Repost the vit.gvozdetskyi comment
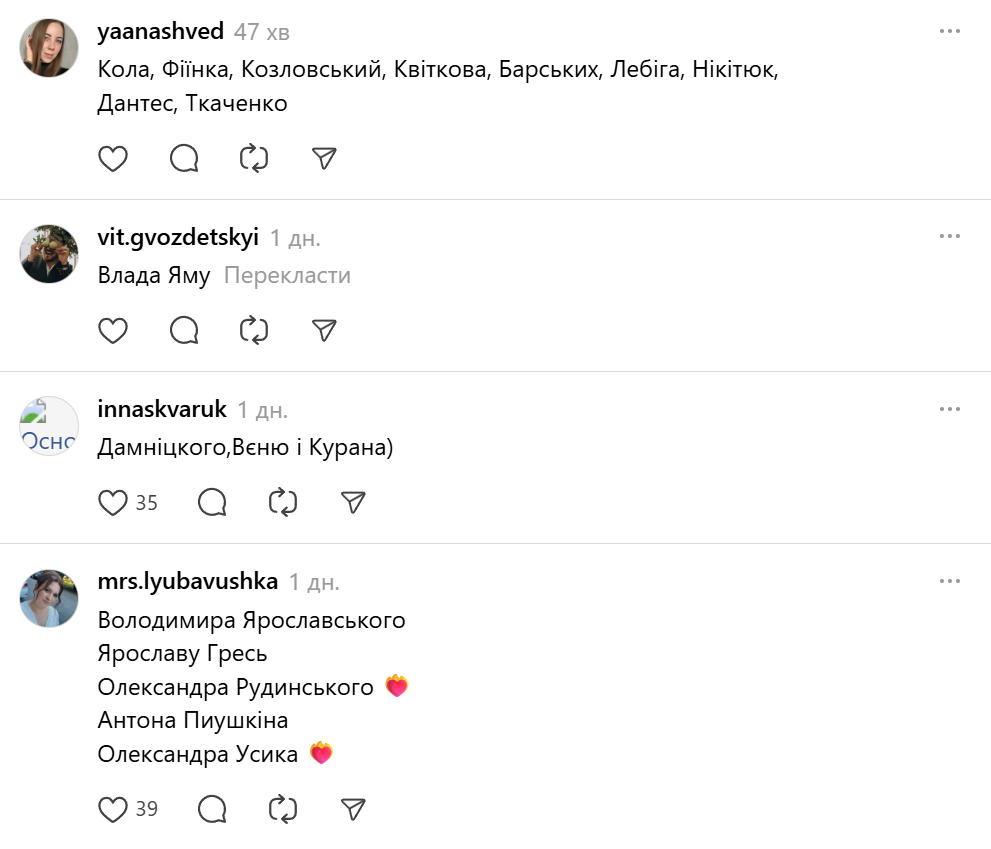 coord(254,330)
